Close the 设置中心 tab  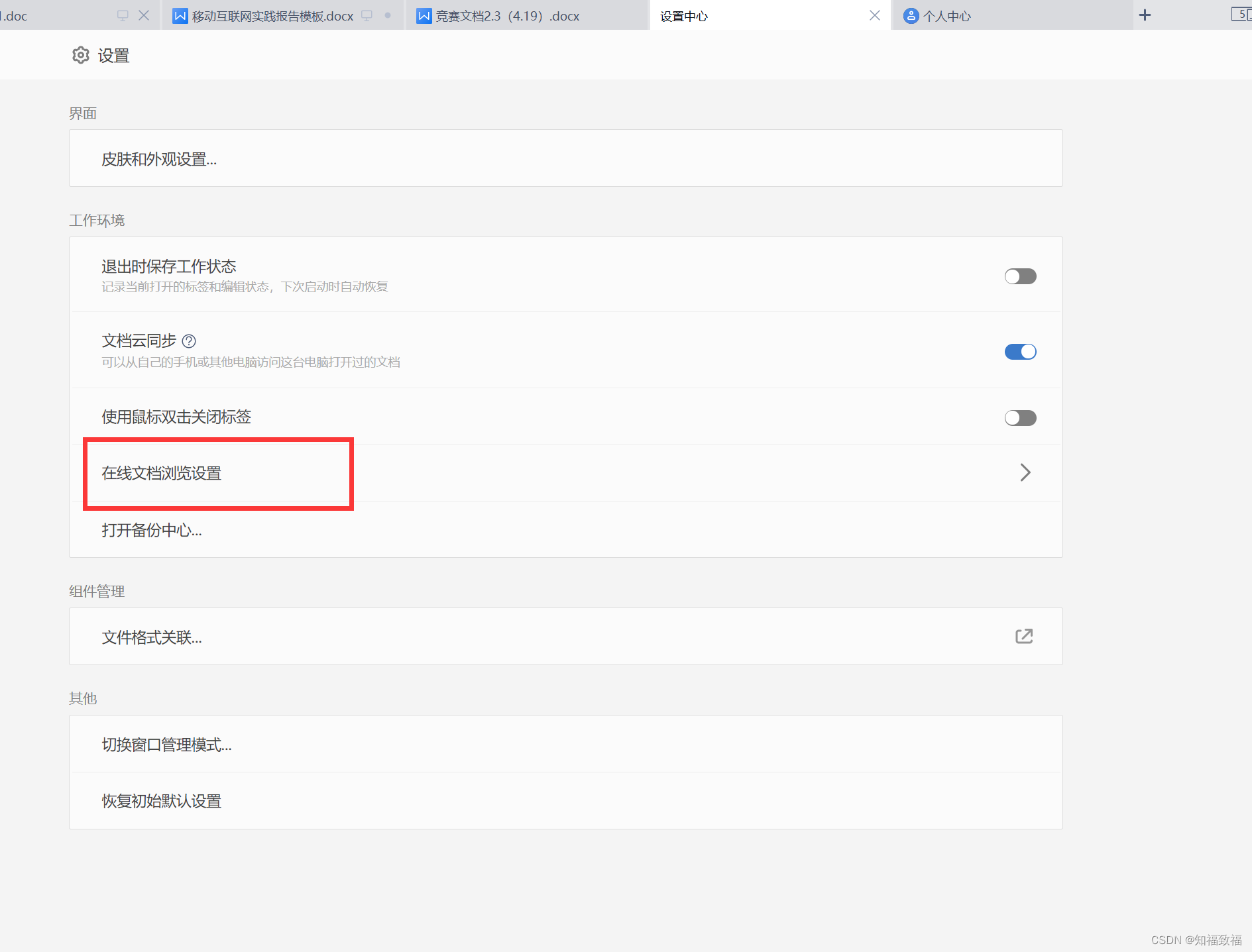point(875,16)
